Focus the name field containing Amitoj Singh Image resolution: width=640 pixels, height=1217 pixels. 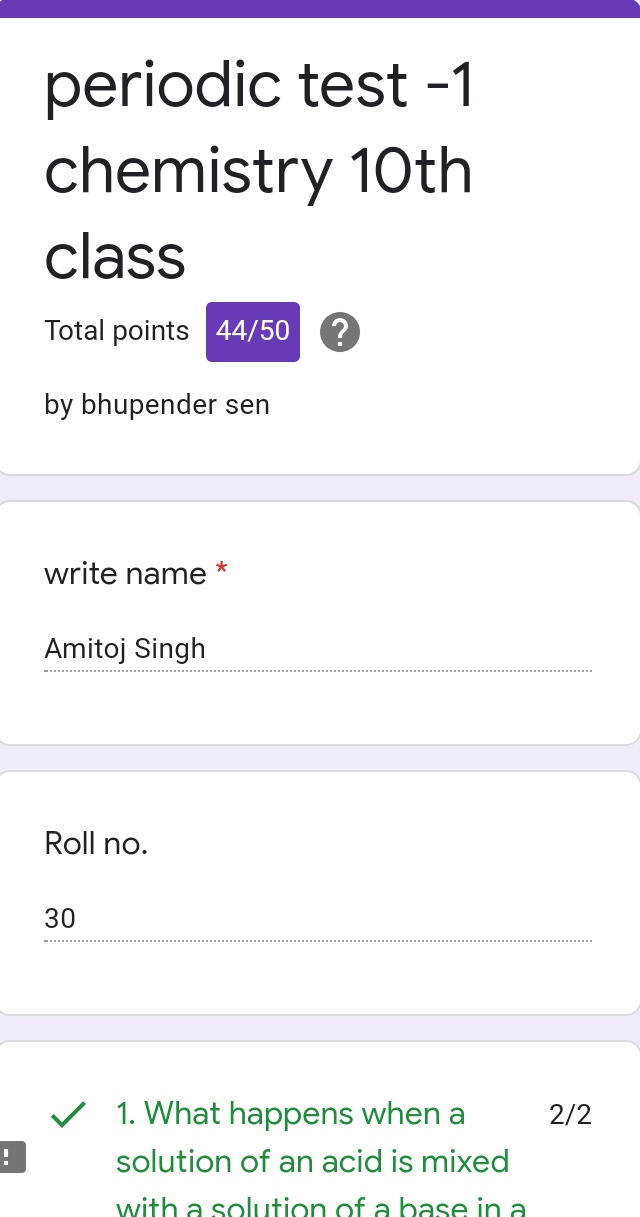coord(318,650)
